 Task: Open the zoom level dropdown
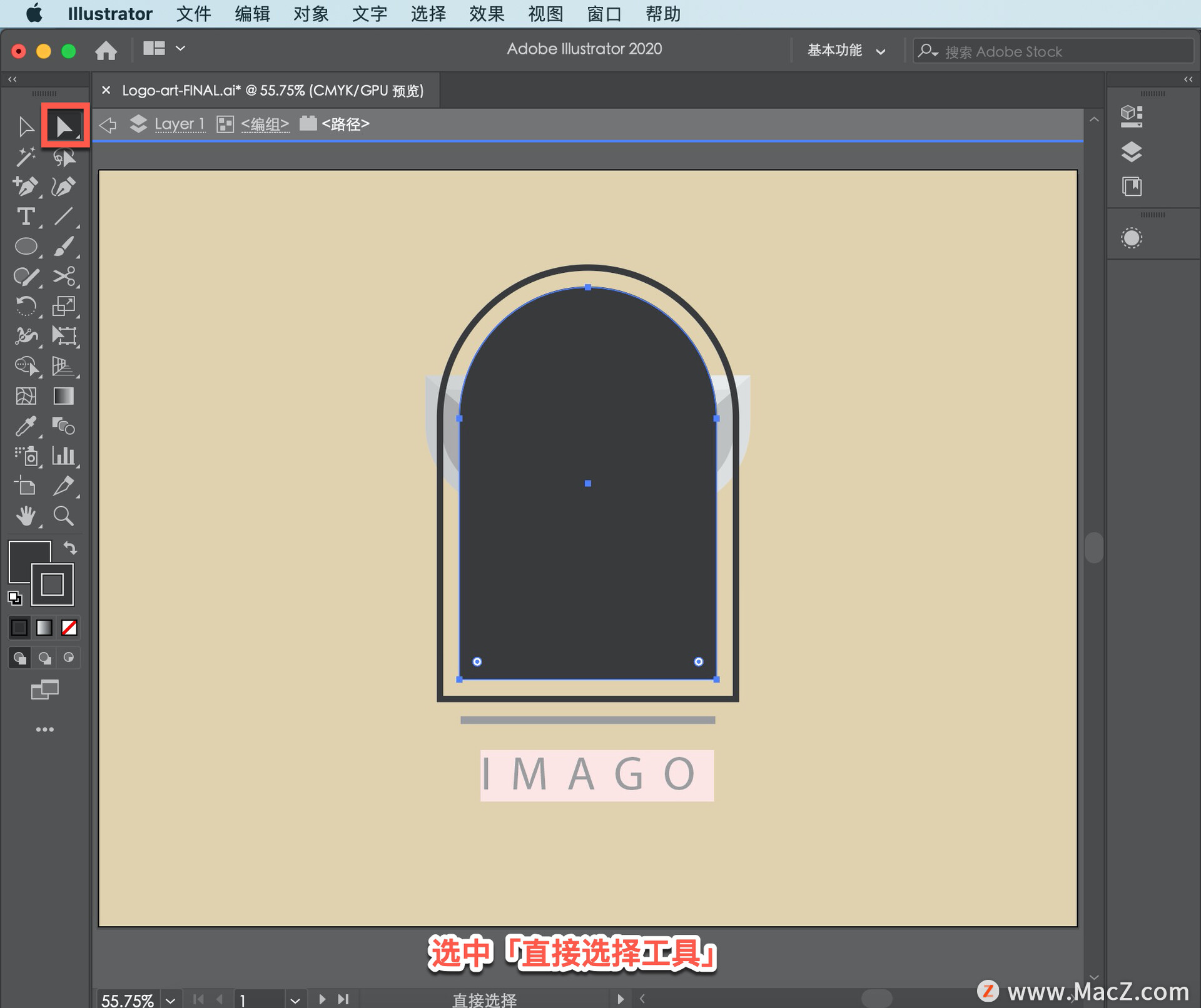(x=171, y=1000)
